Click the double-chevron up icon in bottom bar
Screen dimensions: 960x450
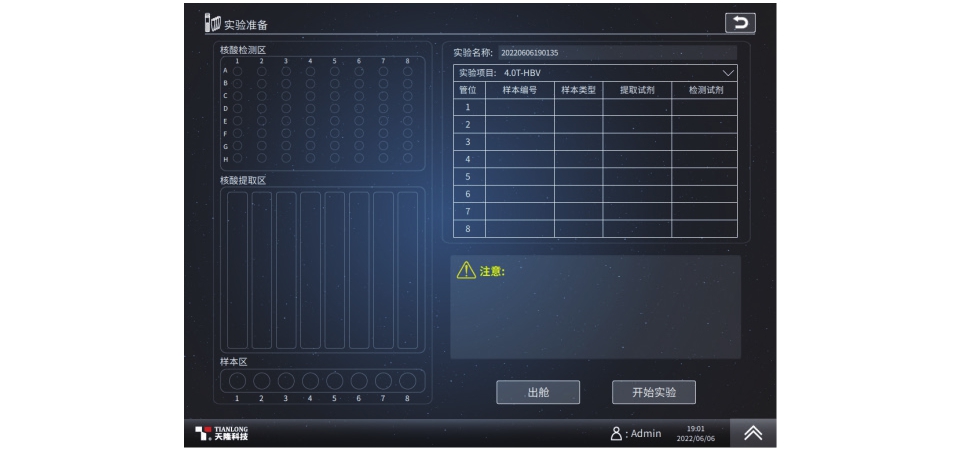point(752,433)
